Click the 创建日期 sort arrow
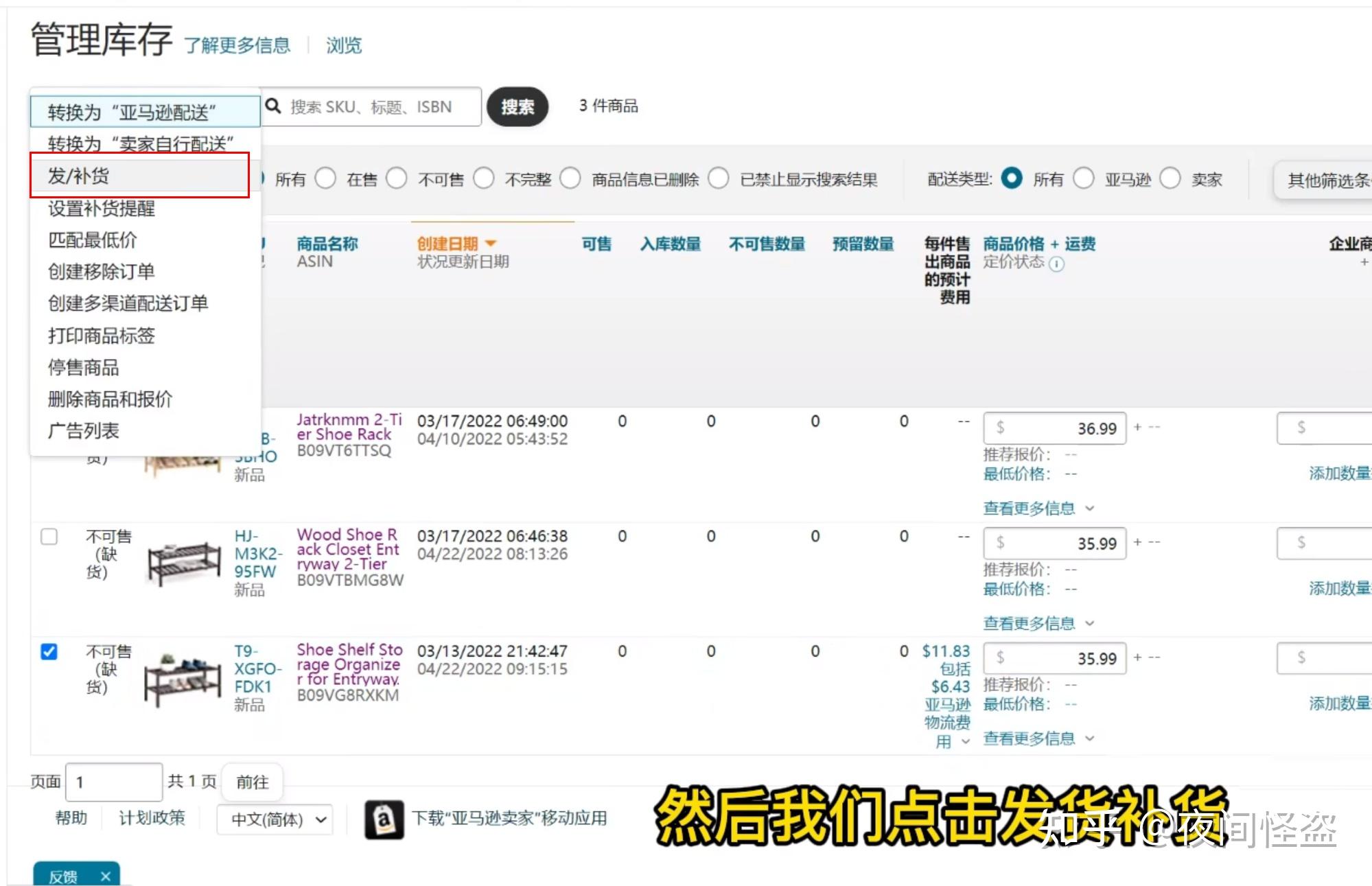Viewport: 1372px width, 886px height. click(490, 244)
